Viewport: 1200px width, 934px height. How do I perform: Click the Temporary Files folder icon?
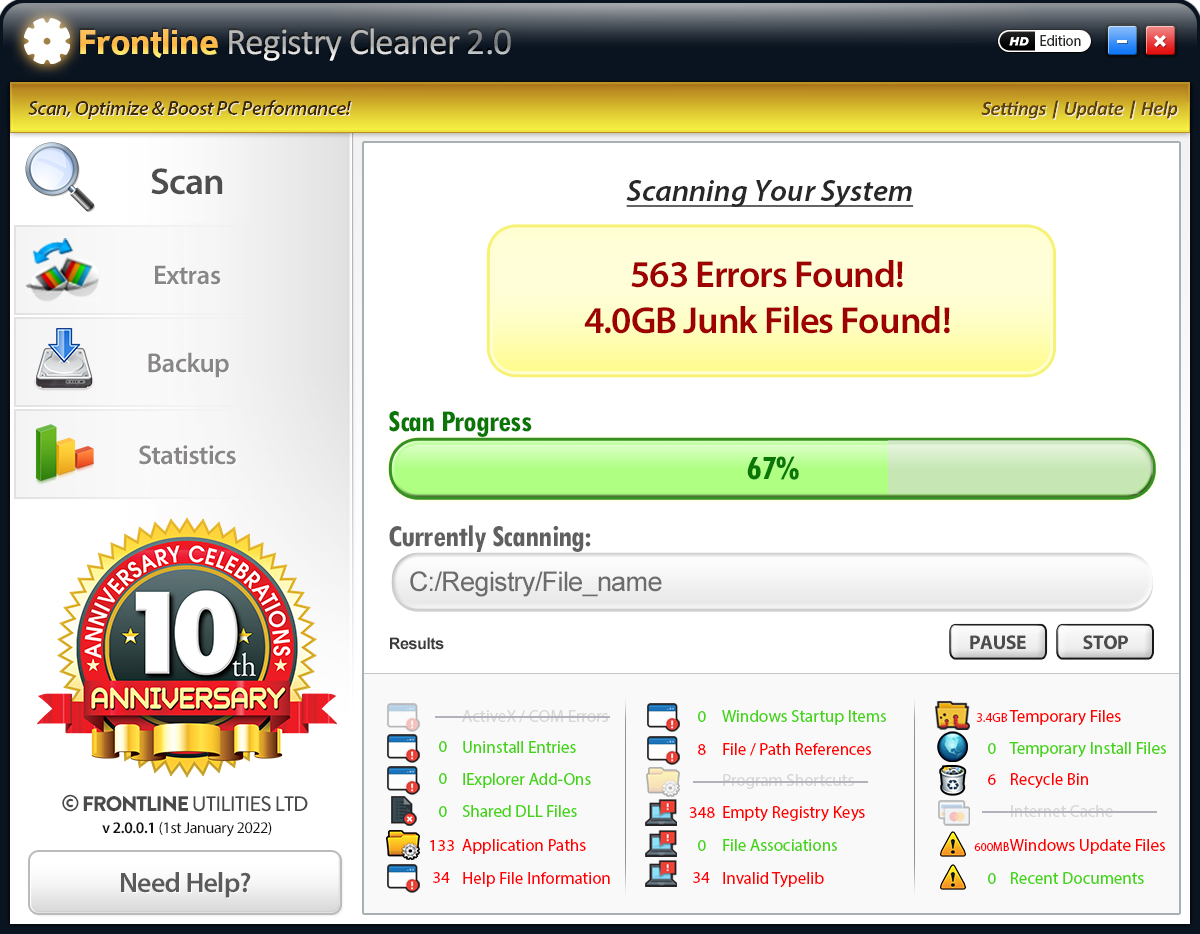(x=952, y=716)
